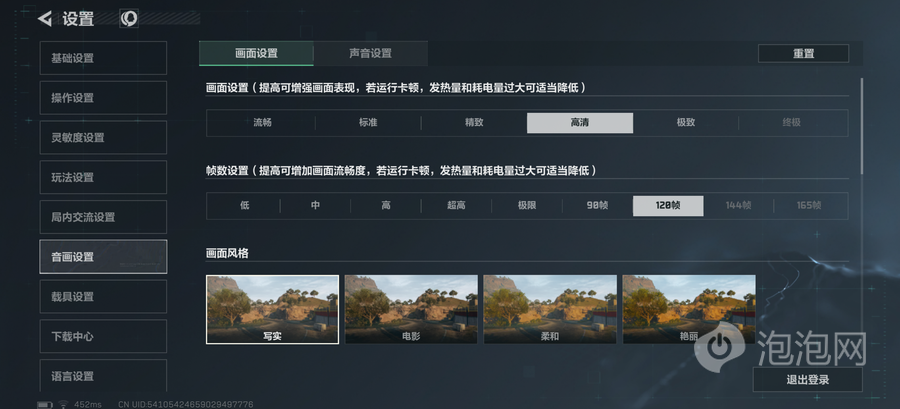The height and width of the screenshot is (409, 900).
Task: Open 灵敏度设置 sidebar item
Action: 103,138
